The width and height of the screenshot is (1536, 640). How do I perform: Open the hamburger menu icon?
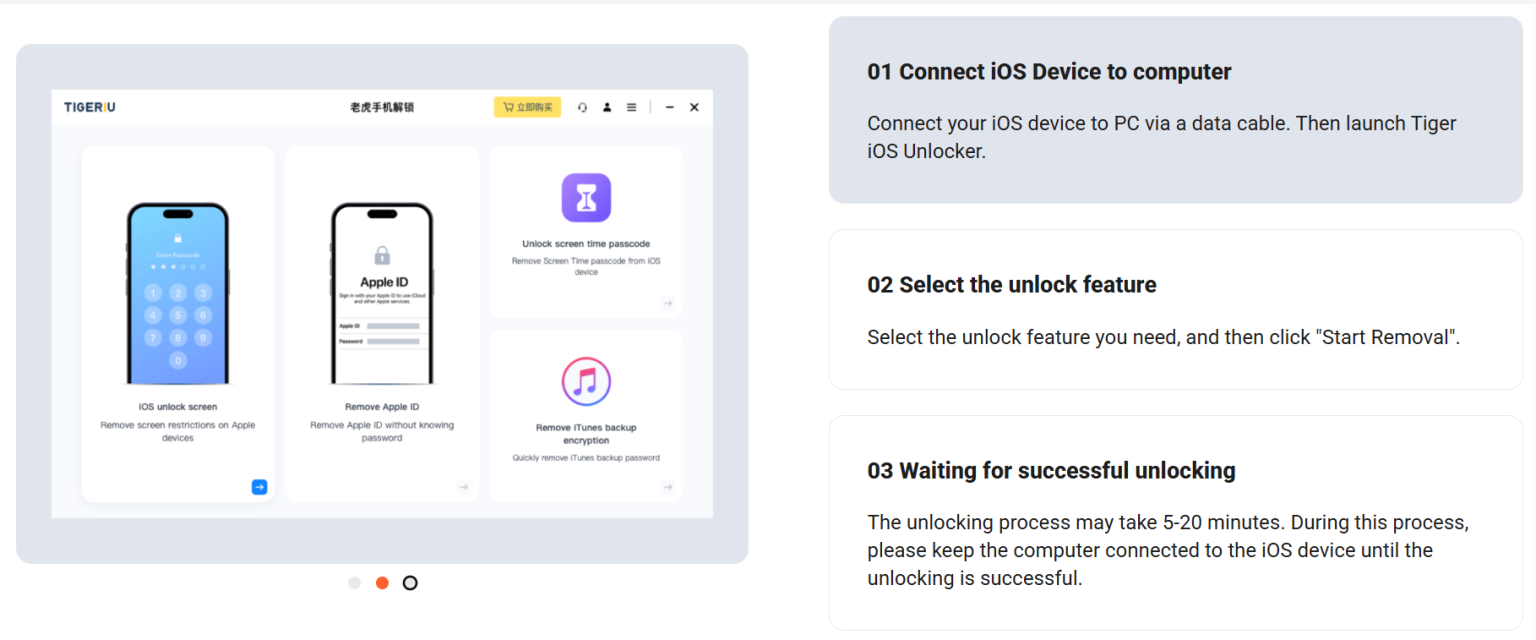631,107
